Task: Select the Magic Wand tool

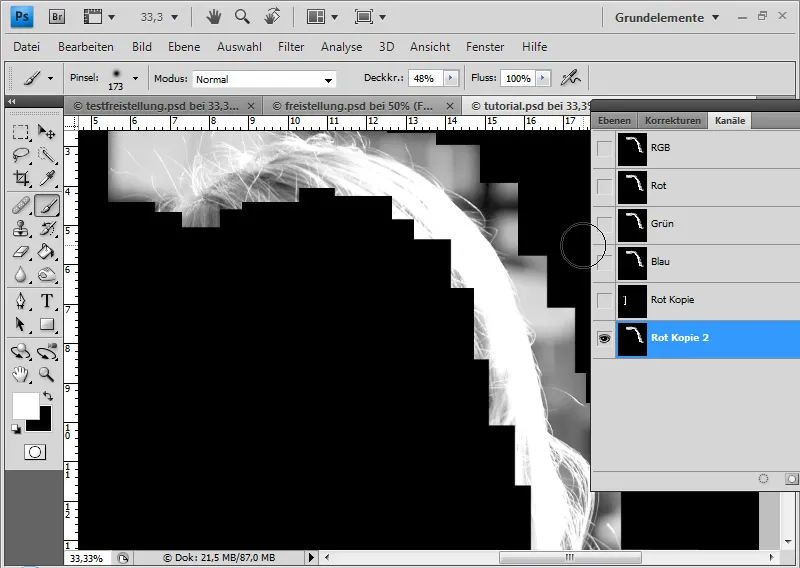Action: coord(47,155)
